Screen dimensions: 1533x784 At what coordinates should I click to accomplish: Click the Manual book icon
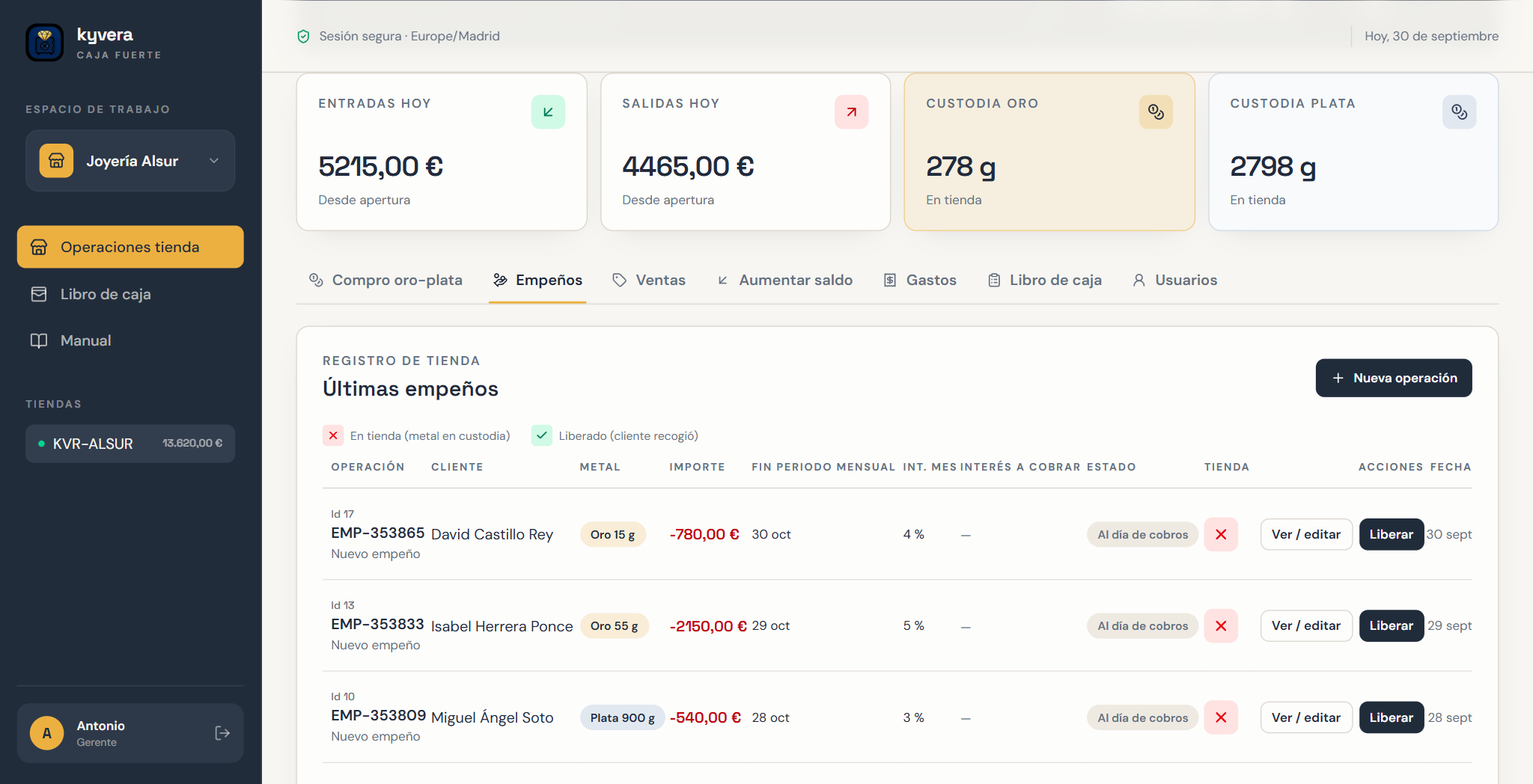tap(39, 340)
